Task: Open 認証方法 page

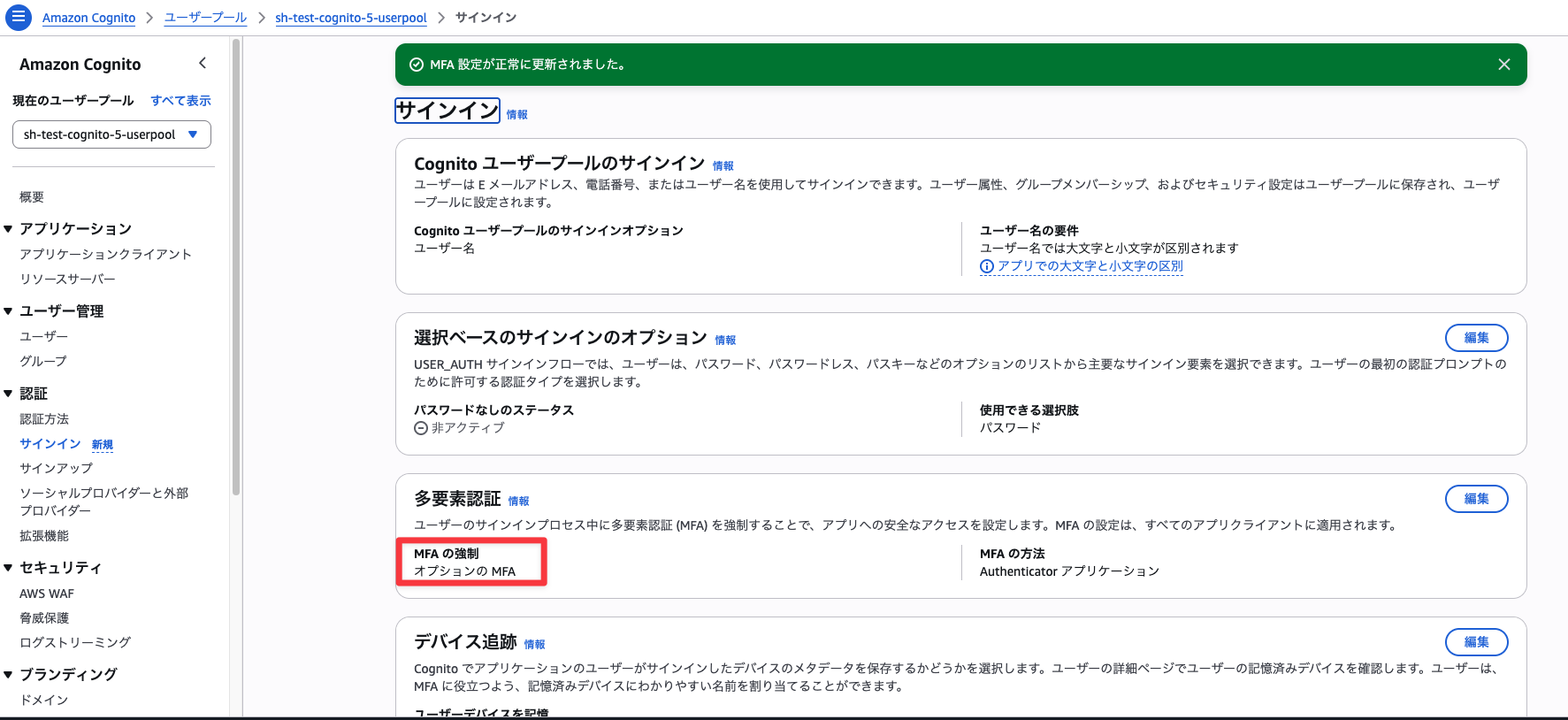Action: click(x=44, y=419)
